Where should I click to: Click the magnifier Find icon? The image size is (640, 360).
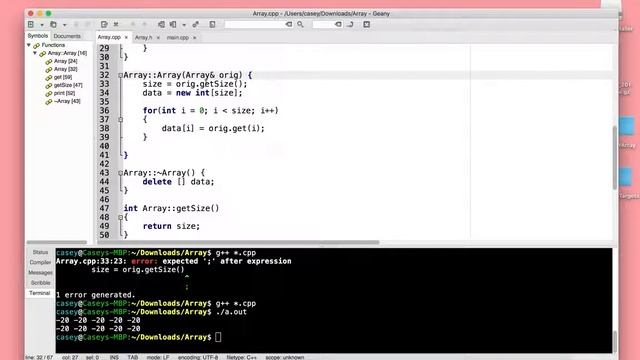[300, 24]
